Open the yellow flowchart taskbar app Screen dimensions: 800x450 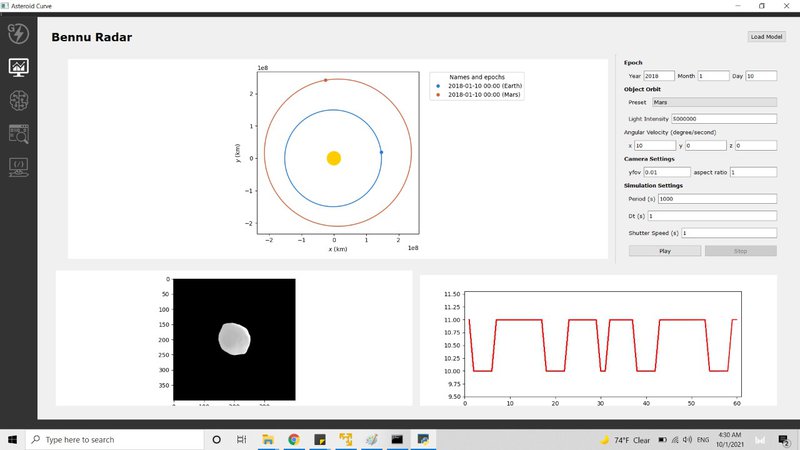click(x=345, y=439)
